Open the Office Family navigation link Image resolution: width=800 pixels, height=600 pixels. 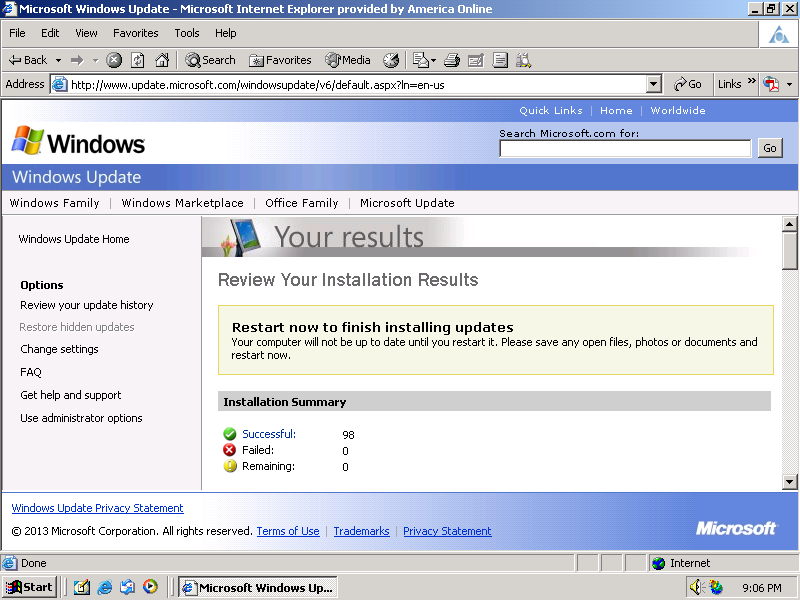click(302, 203)
